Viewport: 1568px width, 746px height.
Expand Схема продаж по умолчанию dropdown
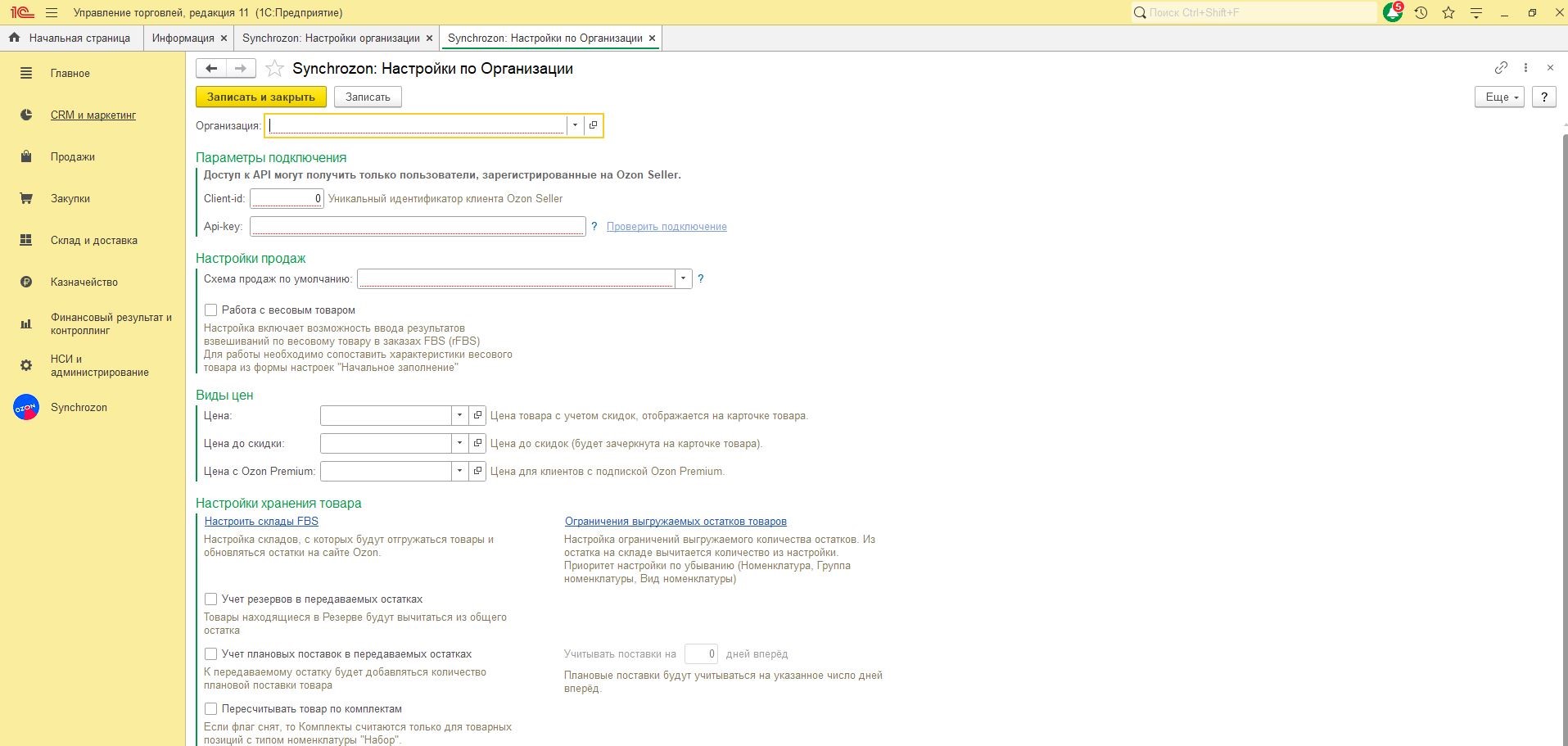click(x=683, y=278)
